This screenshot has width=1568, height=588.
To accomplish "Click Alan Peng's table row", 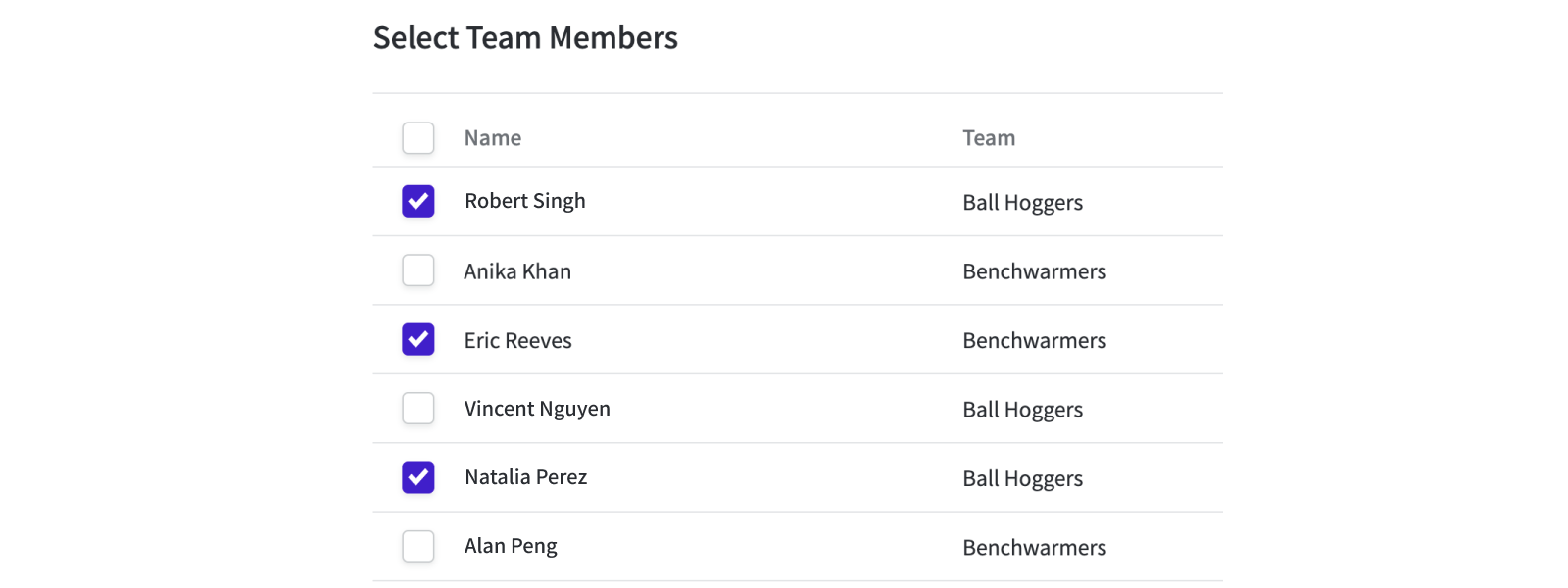I will pyautogui.click(x=511, y=546).
